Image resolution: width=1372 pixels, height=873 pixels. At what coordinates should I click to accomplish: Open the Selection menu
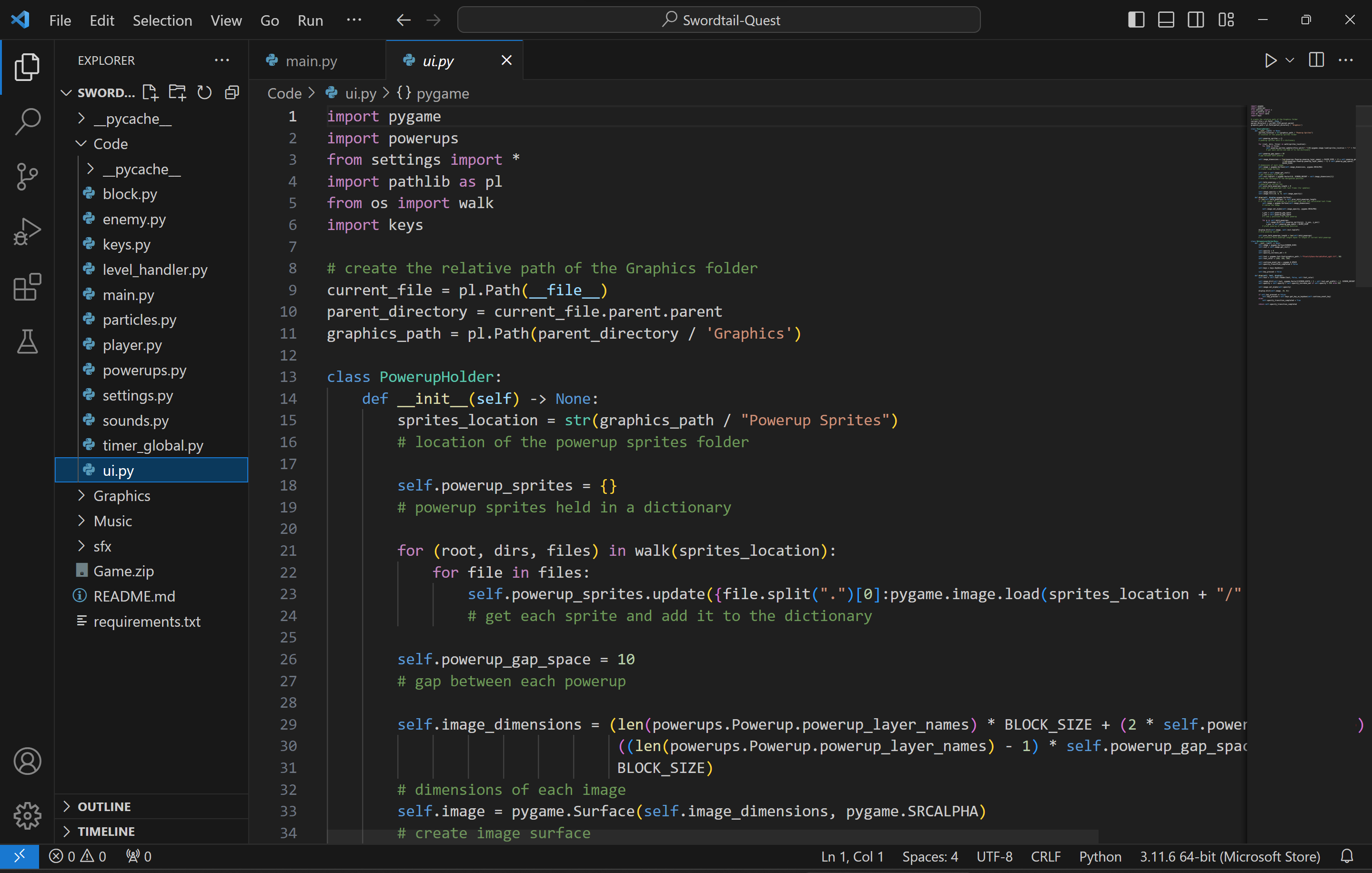162,20
